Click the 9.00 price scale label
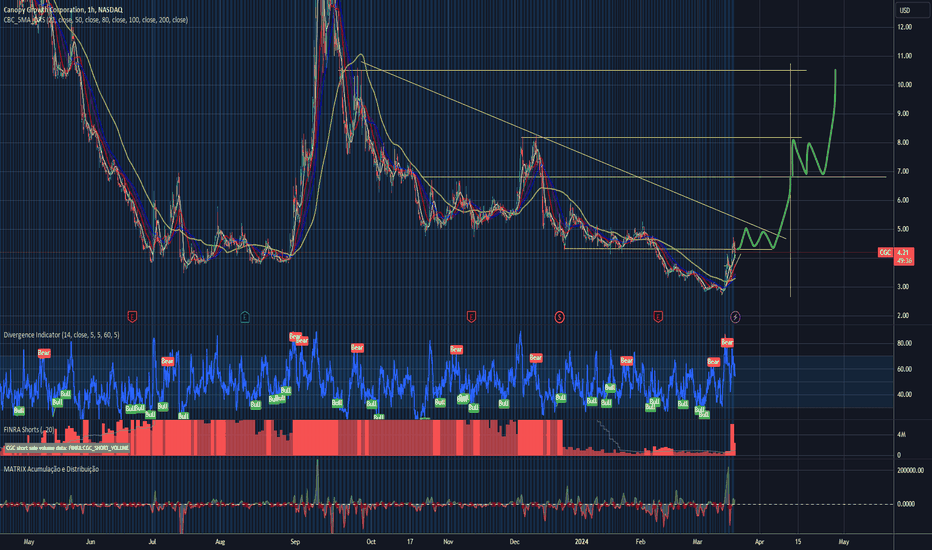The height and width of the screenshot is (550, 932). (x=903, y=114)
